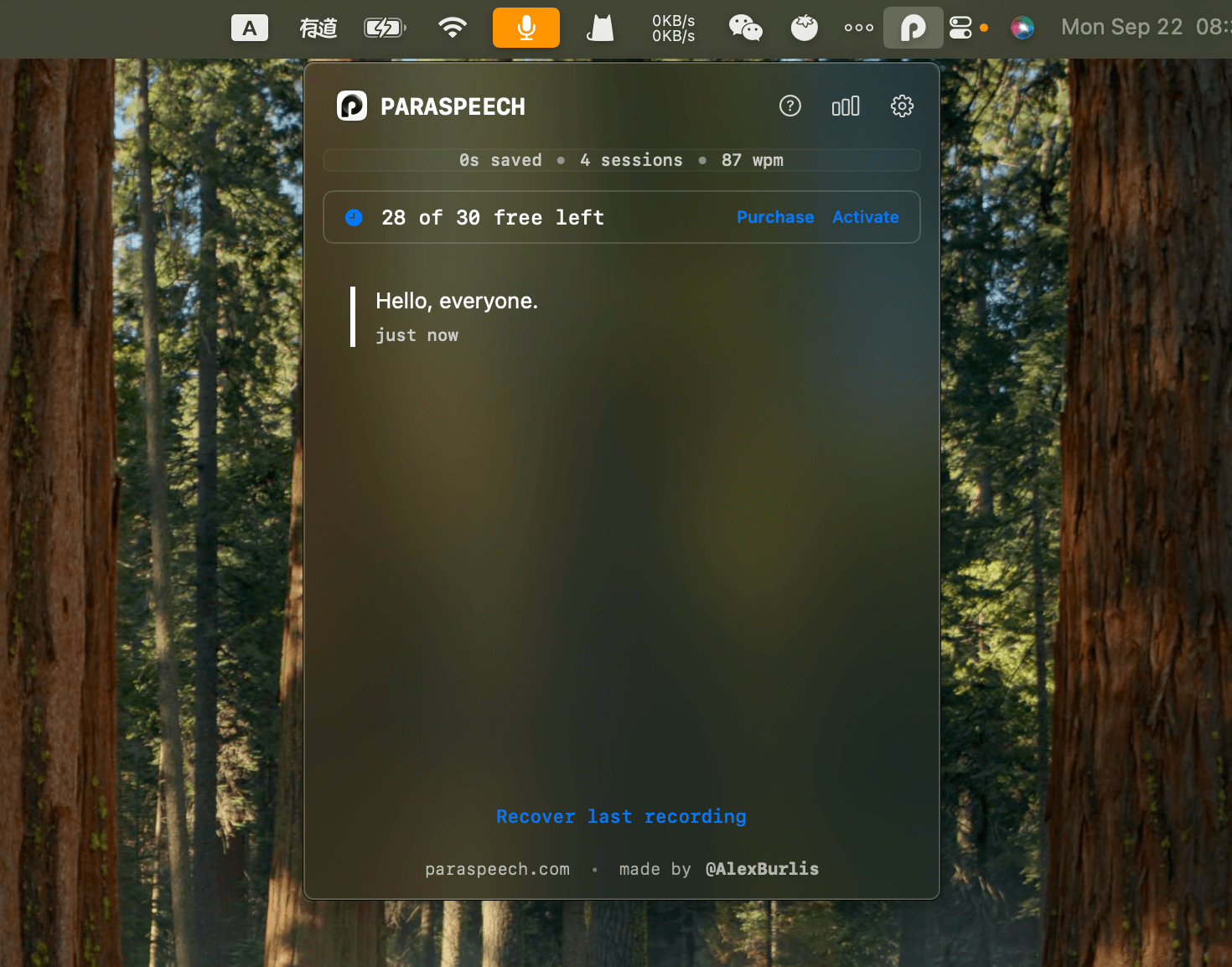Select the "Hello, everyone." transcript entry
This screenshot has height=967, width=1232.
pos(457,302)
